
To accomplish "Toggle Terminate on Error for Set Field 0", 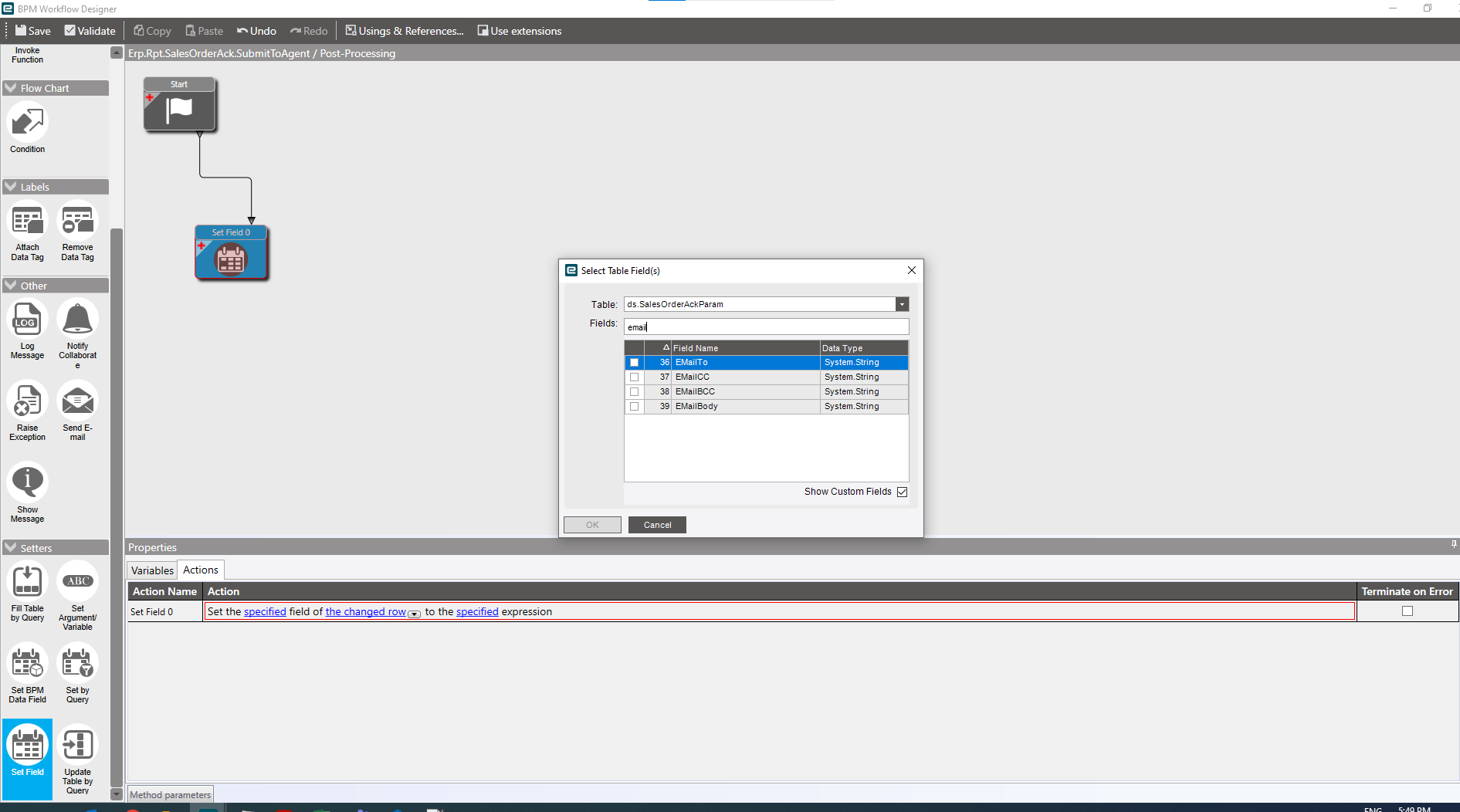I will (x=1407, y=611).
